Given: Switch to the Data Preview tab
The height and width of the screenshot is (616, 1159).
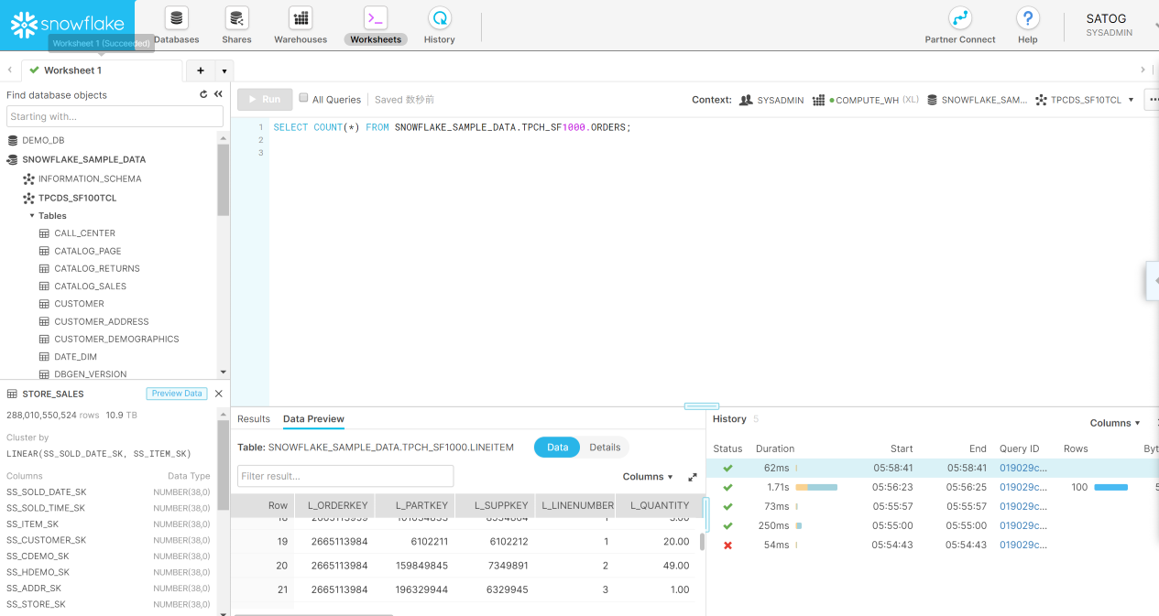Looking at the screenshot, I should click(x=313, y=419).
